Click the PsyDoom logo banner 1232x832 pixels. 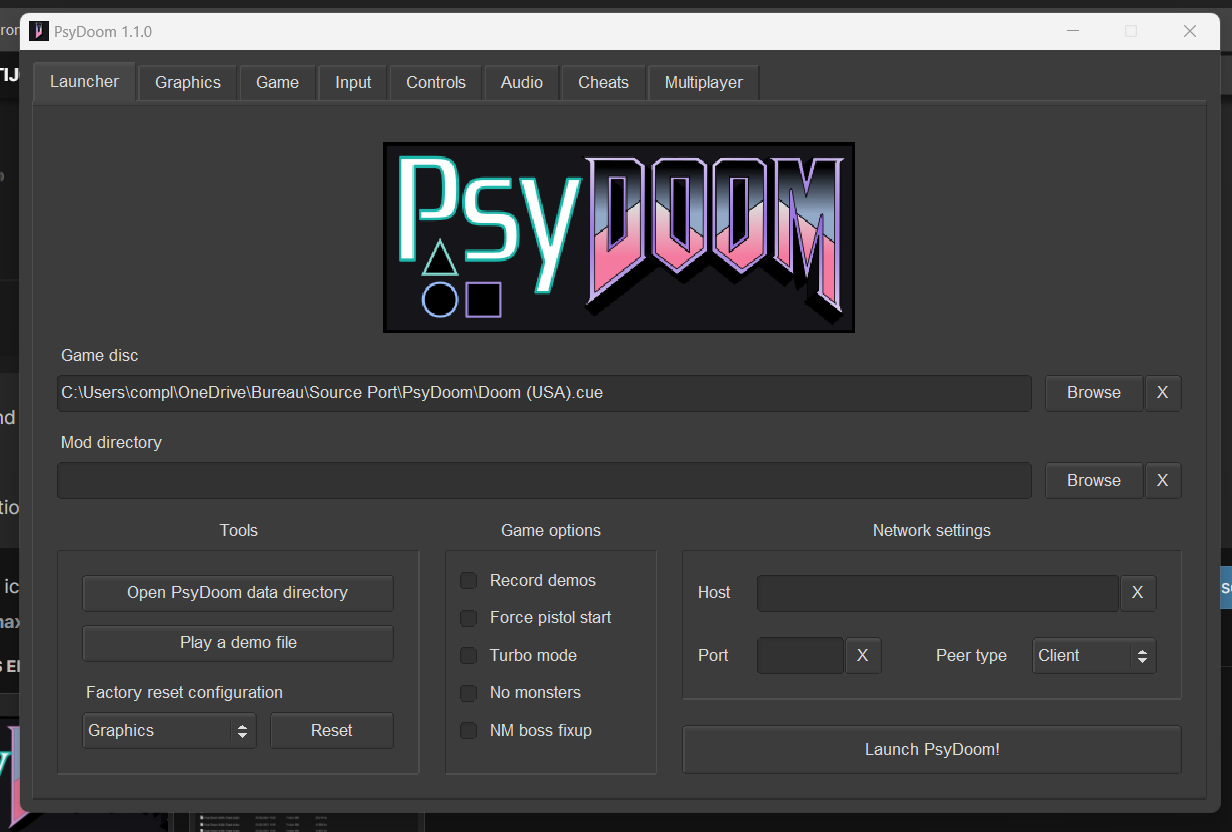pos(619,237)
